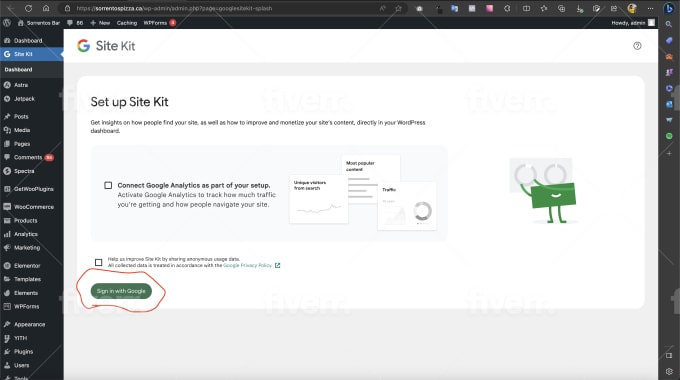
Task: Open the Google Privacy Policy link
Action: tap(248, 265)
